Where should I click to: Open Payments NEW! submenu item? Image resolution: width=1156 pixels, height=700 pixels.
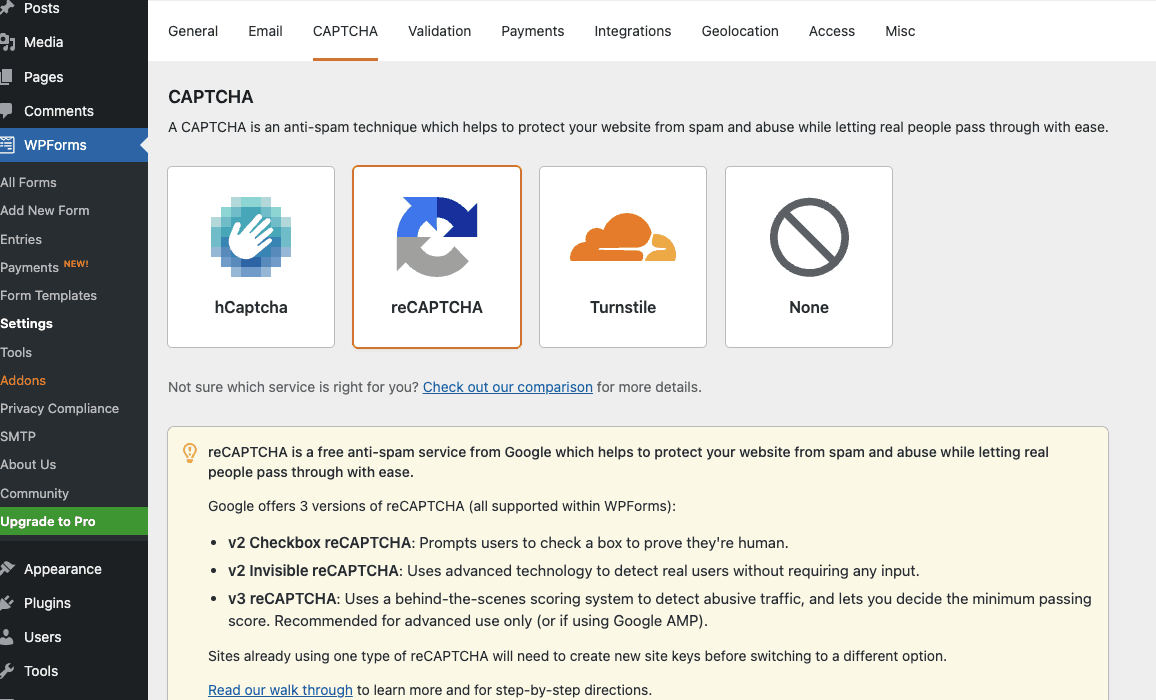44,267
